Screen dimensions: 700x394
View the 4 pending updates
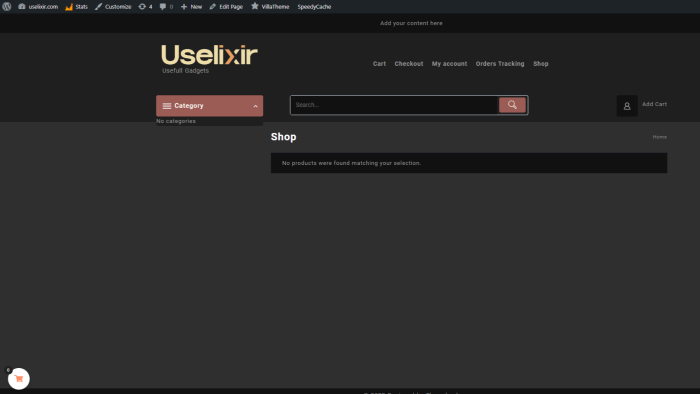146,7
